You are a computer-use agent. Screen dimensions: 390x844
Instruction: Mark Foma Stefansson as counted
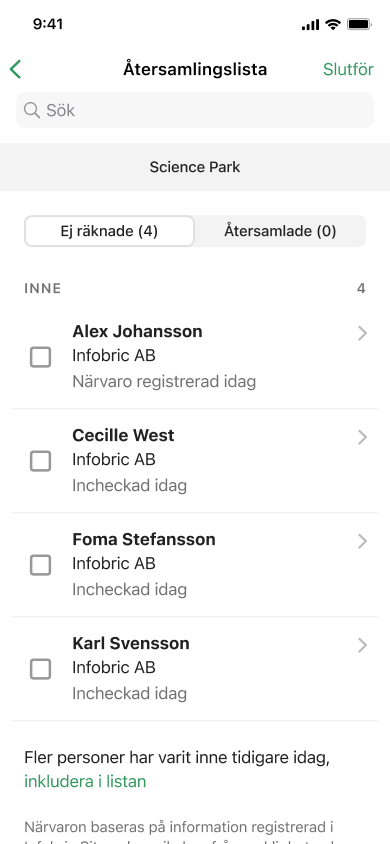pyautogui.click(x=40, y=565)
